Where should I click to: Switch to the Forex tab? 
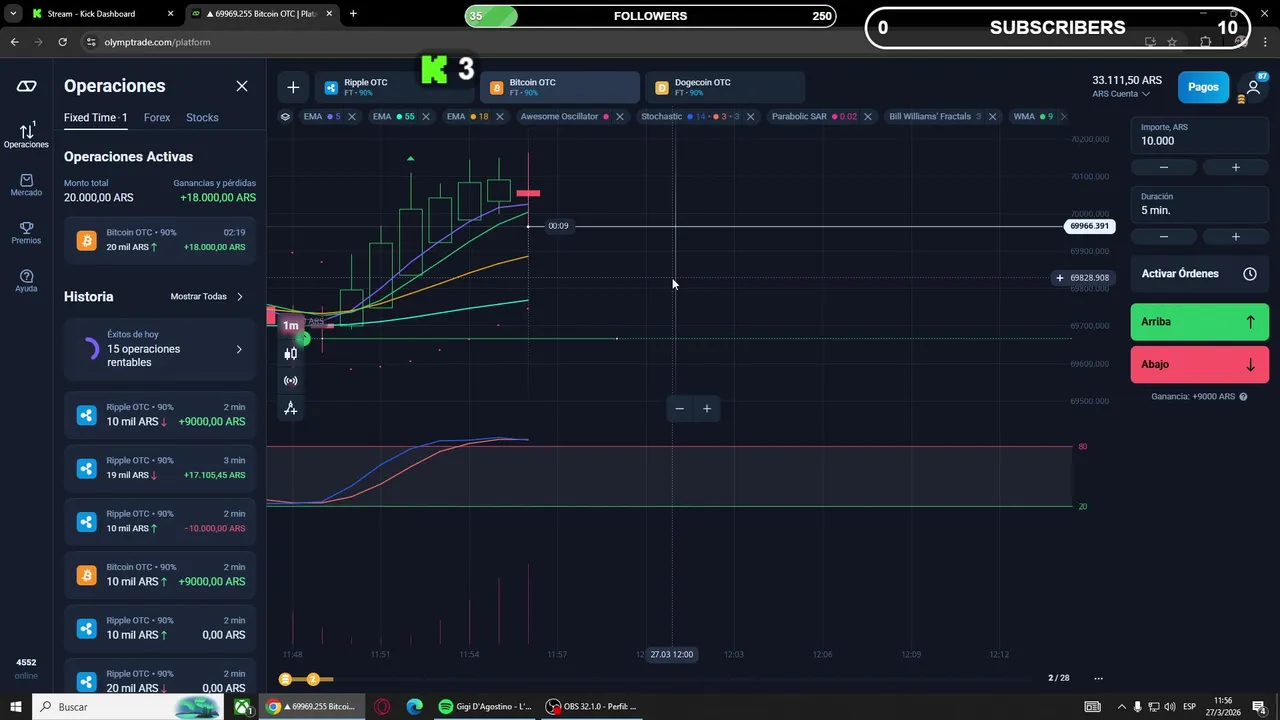pyautogui.click(x=157, y=118)
